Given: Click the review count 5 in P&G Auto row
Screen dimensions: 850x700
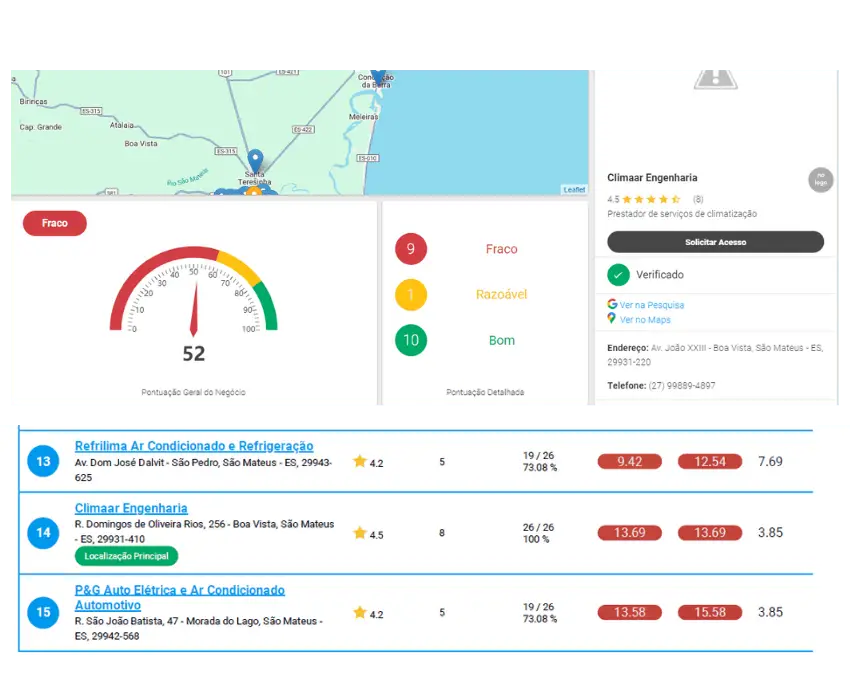Looking at the screenshot, I should coord(442,613).
